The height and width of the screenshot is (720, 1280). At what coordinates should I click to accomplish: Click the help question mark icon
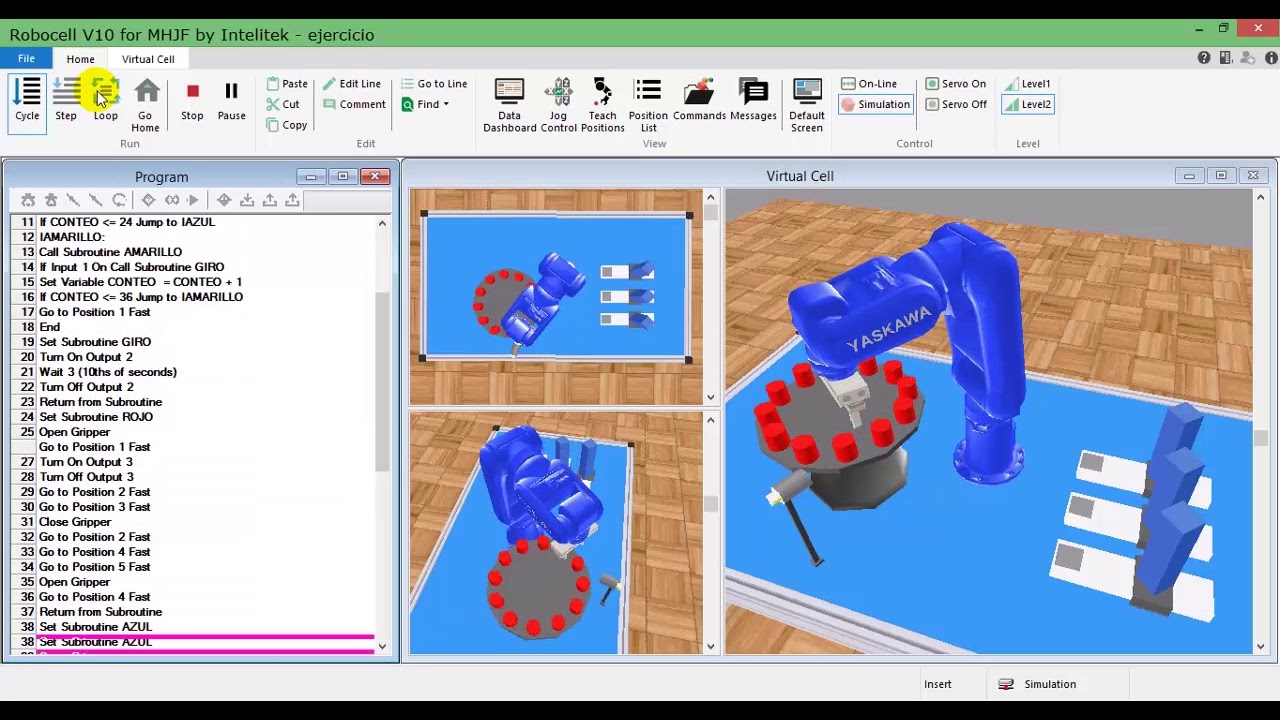[x=1204, y=58]
